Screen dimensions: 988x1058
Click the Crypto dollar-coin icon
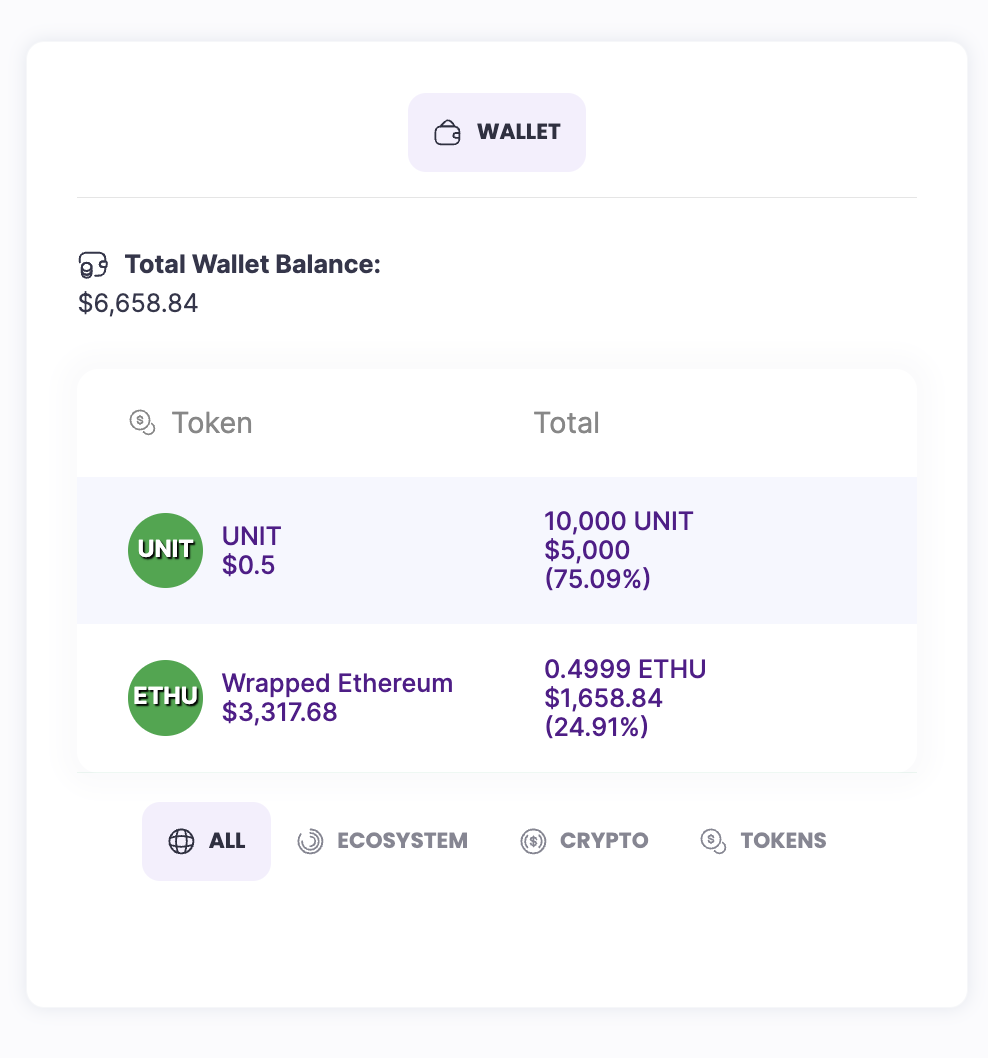[533, 842]
